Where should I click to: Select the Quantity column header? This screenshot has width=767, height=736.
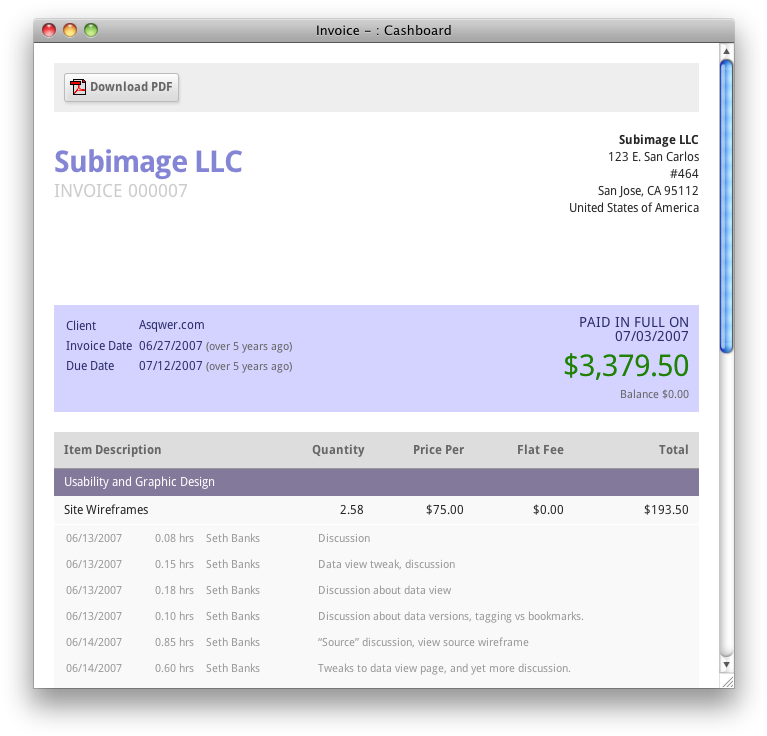click(x=338, y=450)
